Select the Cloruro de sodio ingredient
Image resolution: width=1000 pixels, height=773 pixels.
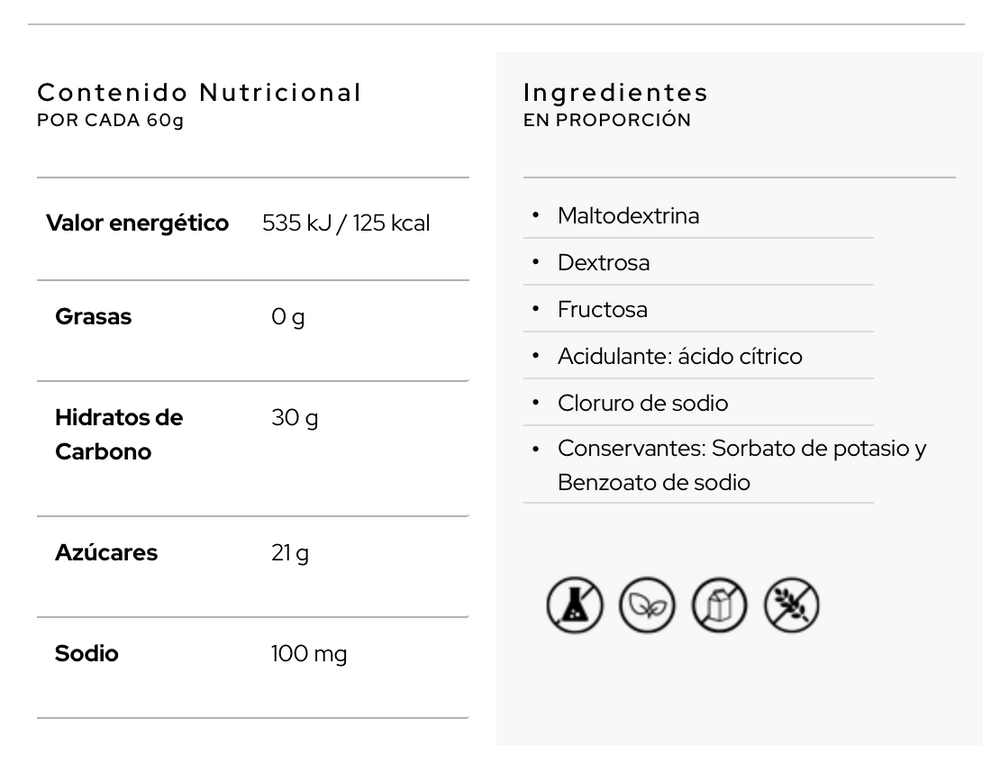pos(642,404)
